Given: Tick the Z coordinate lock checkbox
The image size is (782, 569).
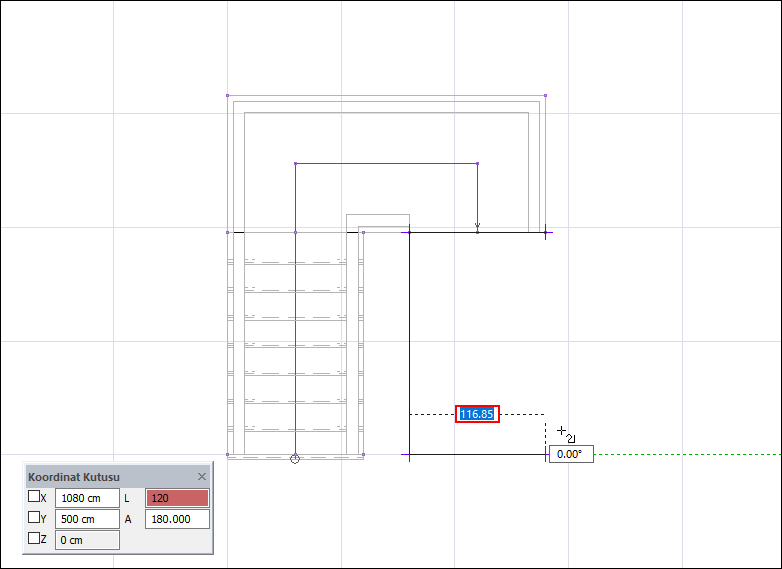Looking at the screenshot, I should (34, 538).
